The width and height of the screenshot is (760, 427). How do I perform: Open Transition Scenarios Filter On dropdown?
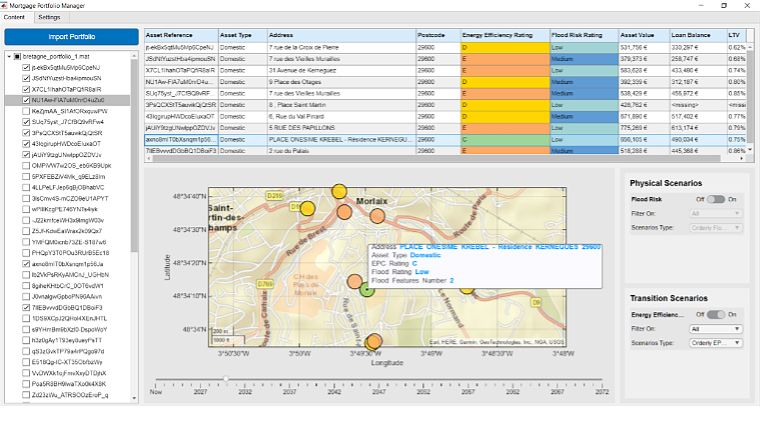(716, 328)
